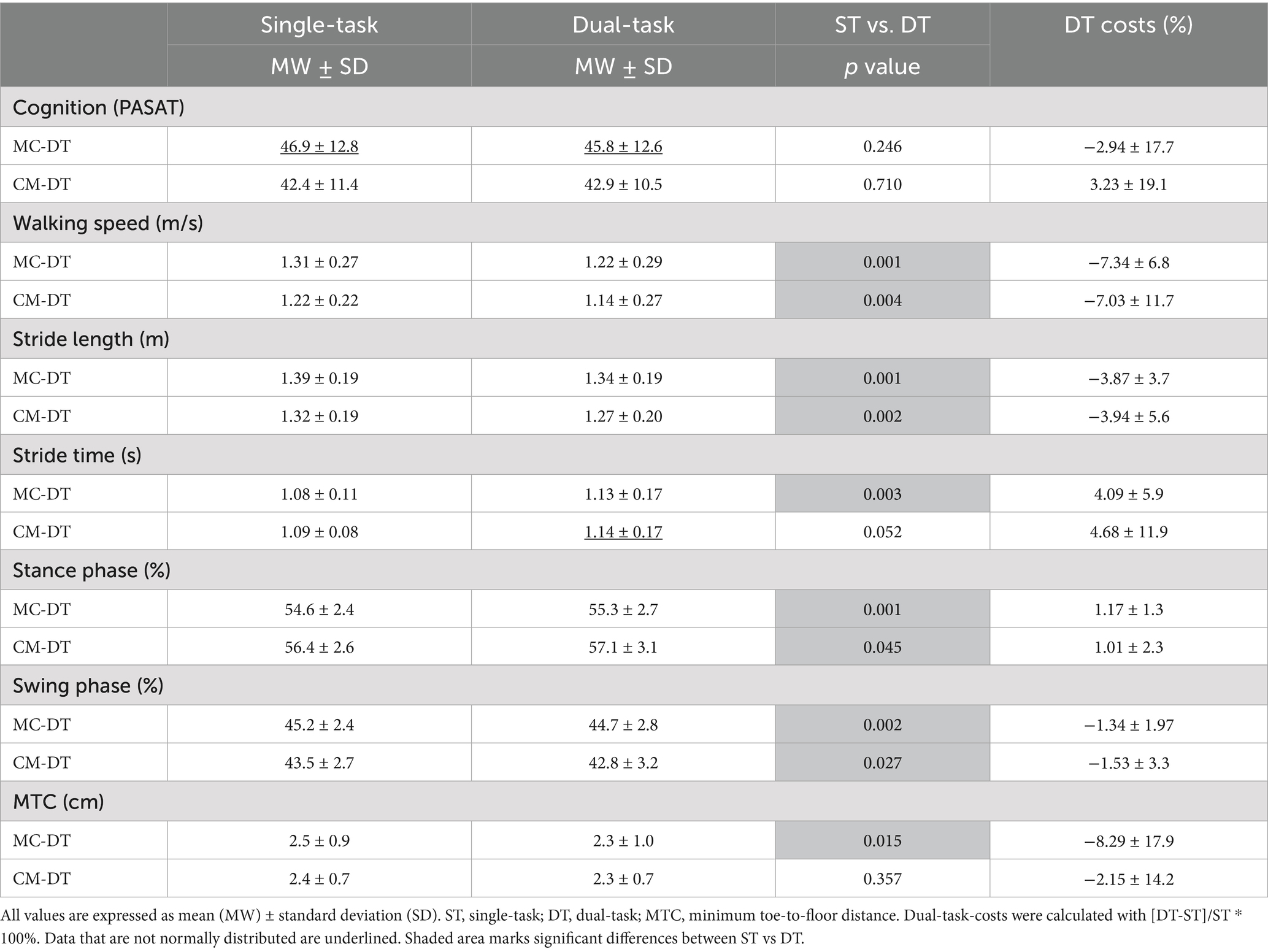
Task: Click the DT costs (%) column header
Action: tap(1128, 25)
